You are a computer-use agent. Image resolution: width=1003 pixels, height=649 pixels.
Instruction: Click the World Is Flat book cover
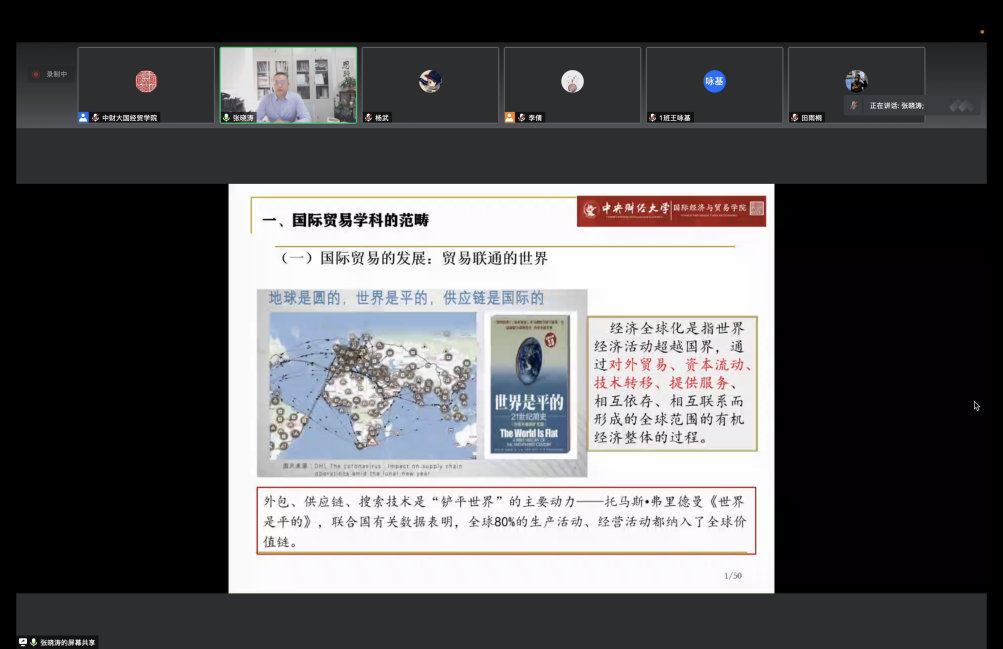[528, 384]
